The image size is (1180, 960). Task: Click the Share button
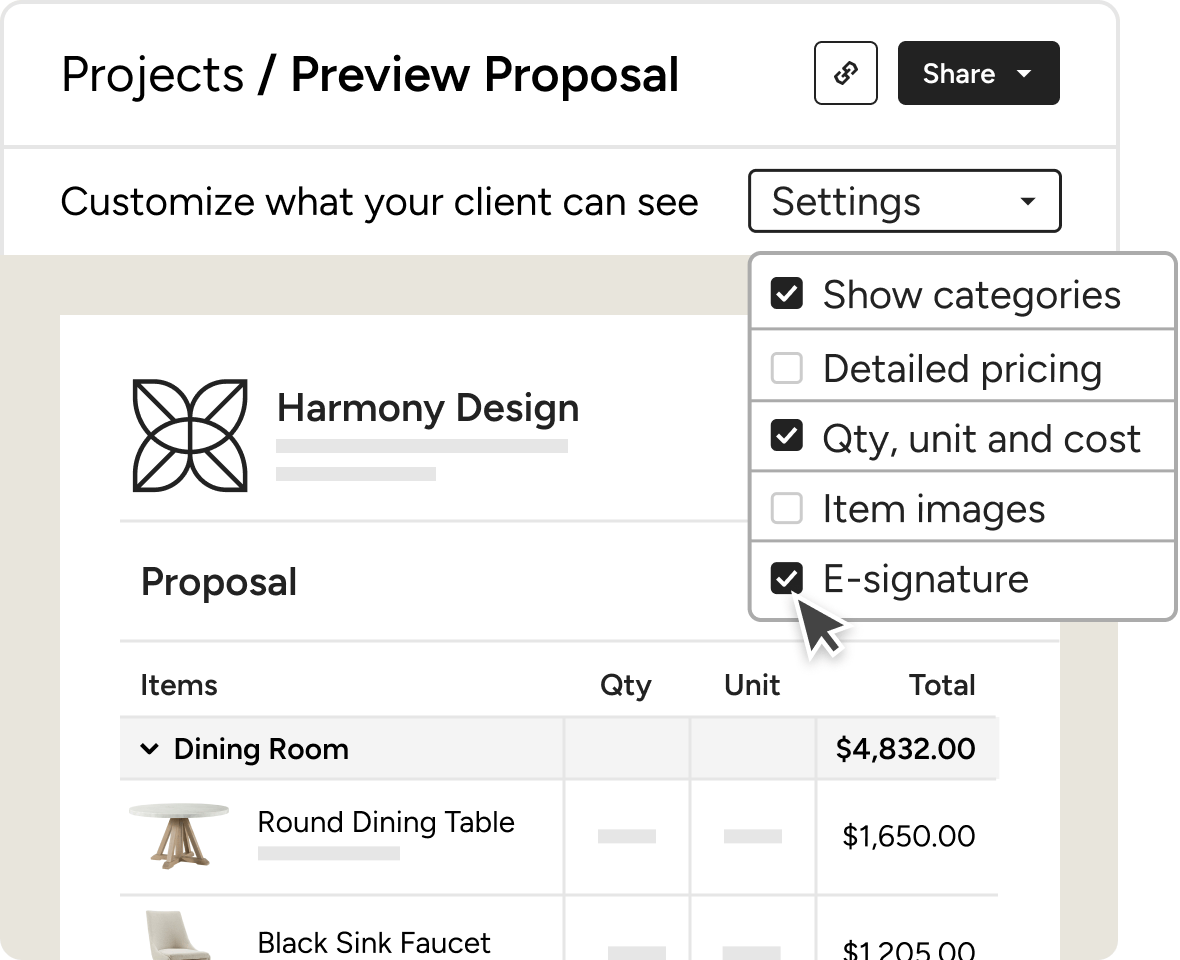tap(958, 74)
